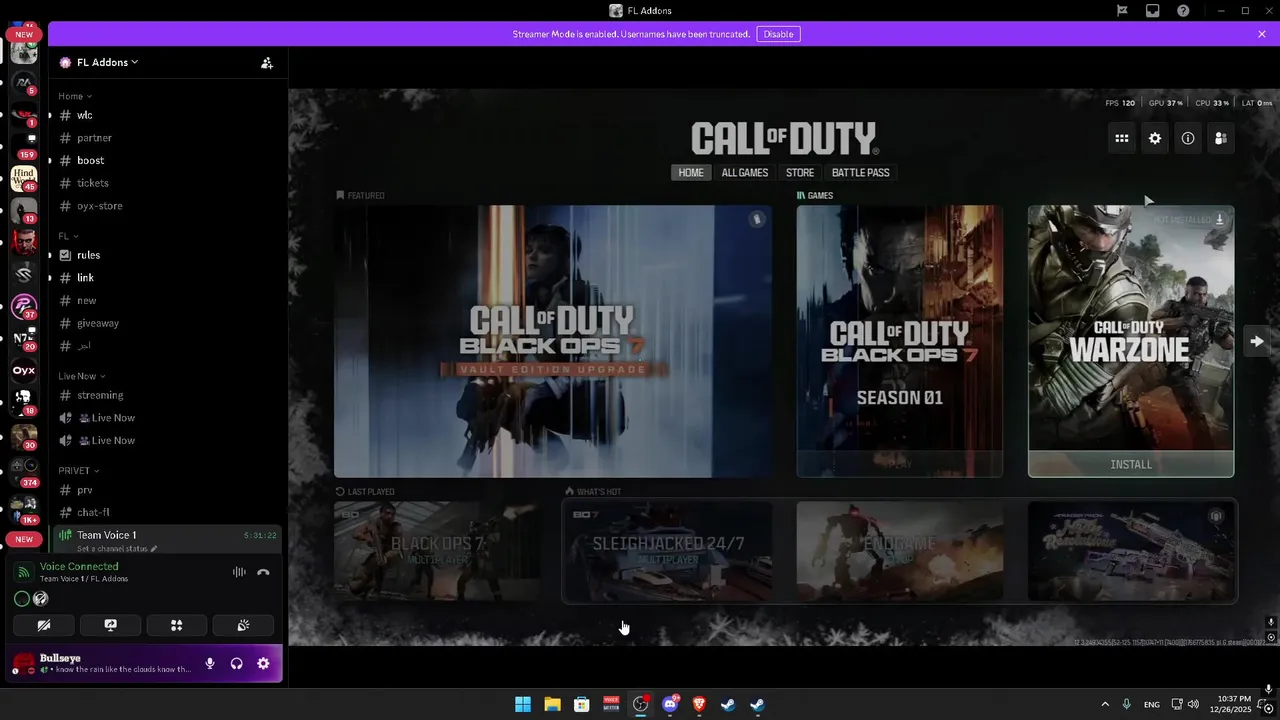Open last played Black Ops 7 multiplayer tile

(x=437, y=551)
